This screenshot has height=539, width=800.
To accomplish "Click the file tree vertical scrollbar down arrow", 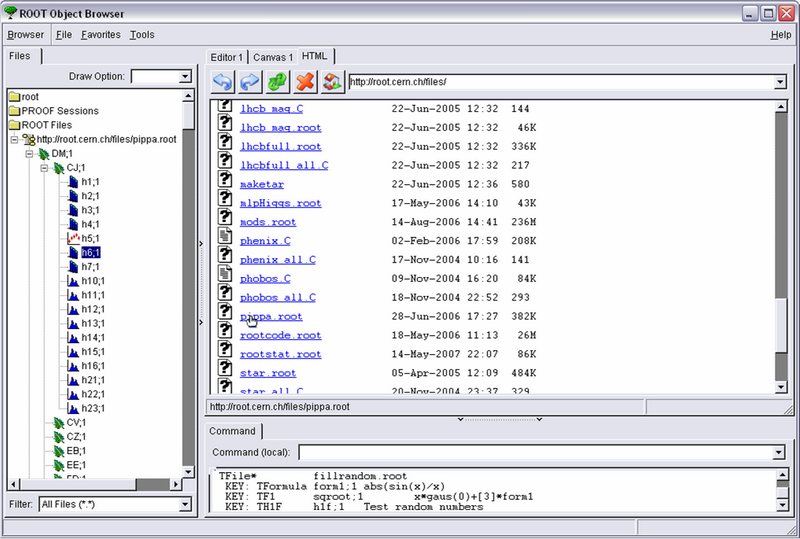I will pos(188,472).
